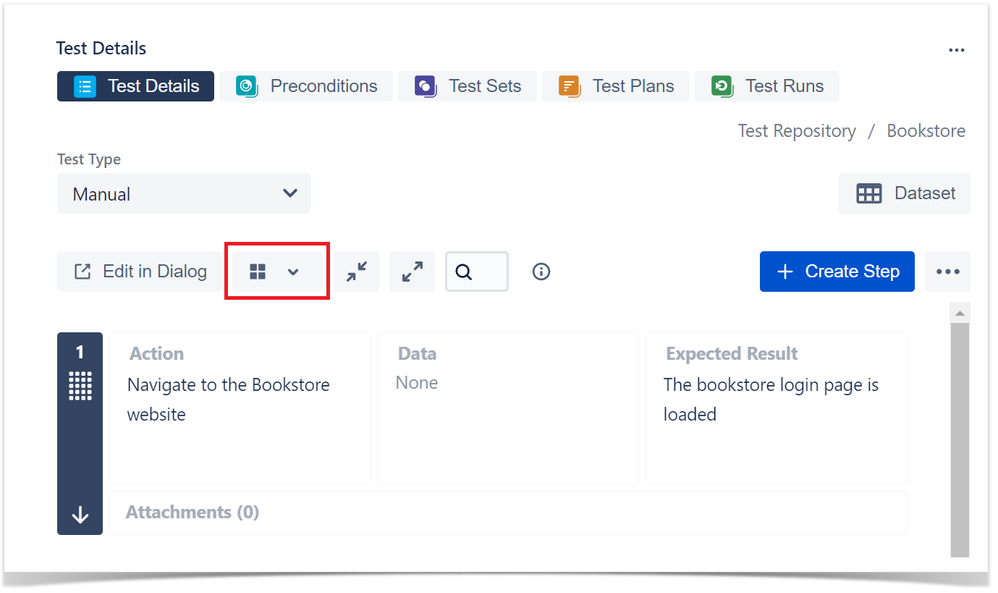998x593 pixels.
Task: Switch to the Preconditions tab
Action: 307,86
